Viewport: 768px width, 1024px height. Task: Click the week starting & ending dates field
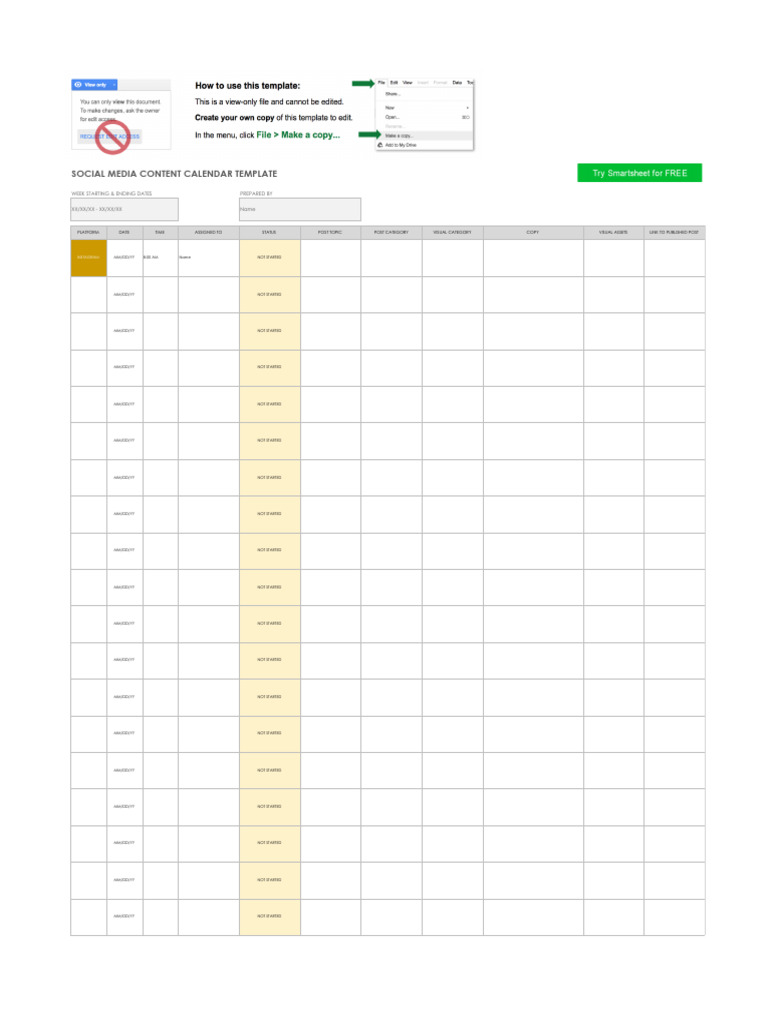124,210
